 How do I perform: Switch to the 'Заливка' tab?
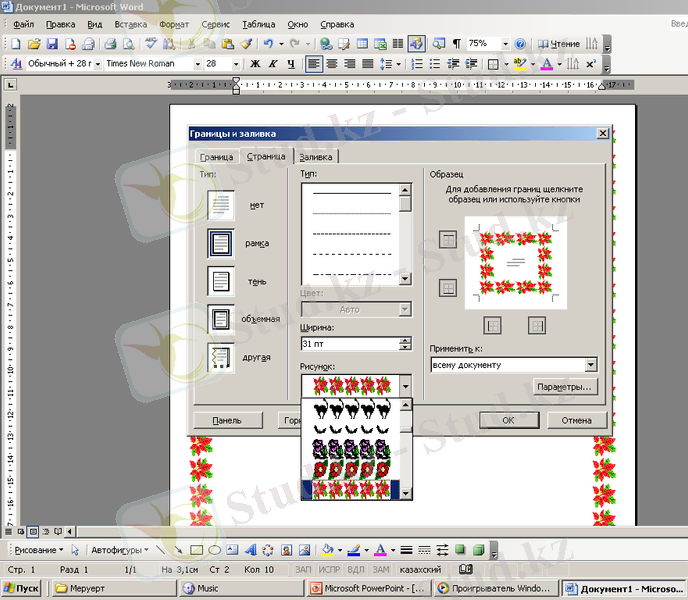316,157
